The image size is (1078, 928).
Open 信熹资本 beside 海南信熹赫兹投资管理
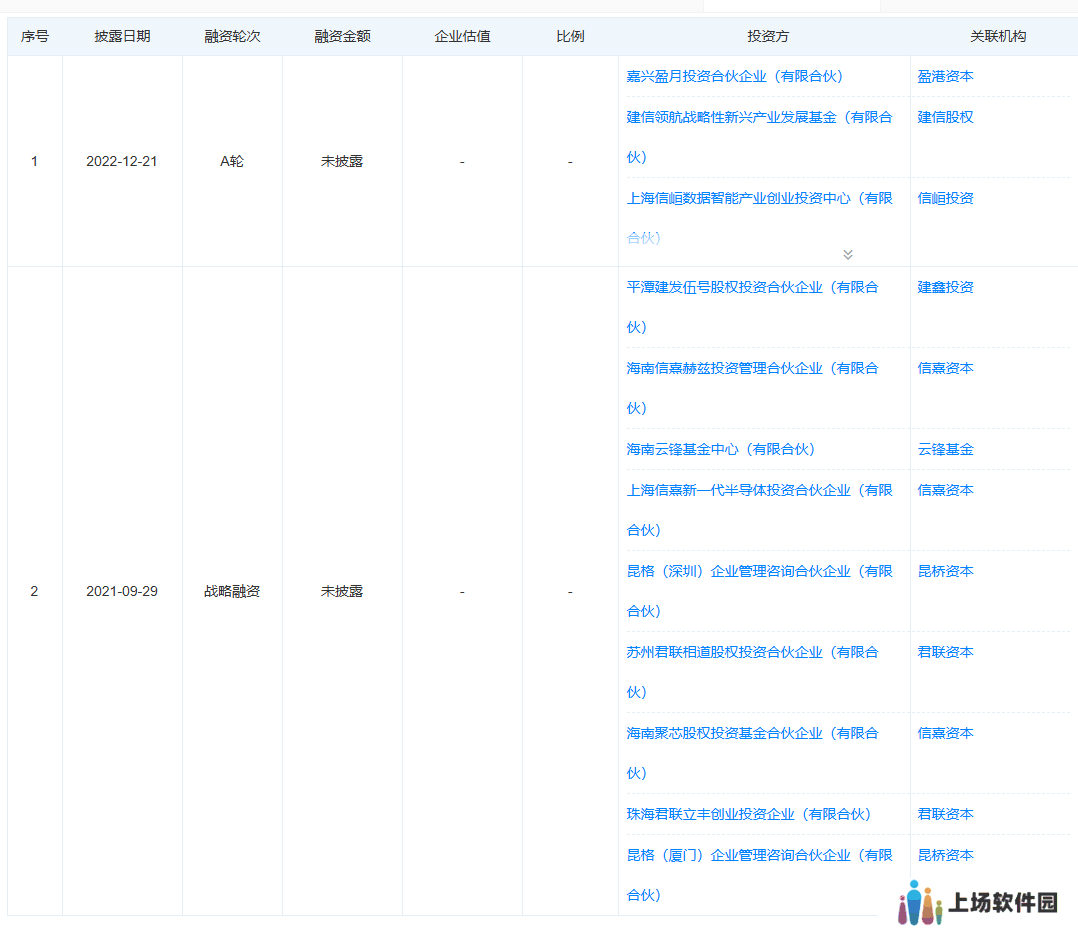point(945,368)
